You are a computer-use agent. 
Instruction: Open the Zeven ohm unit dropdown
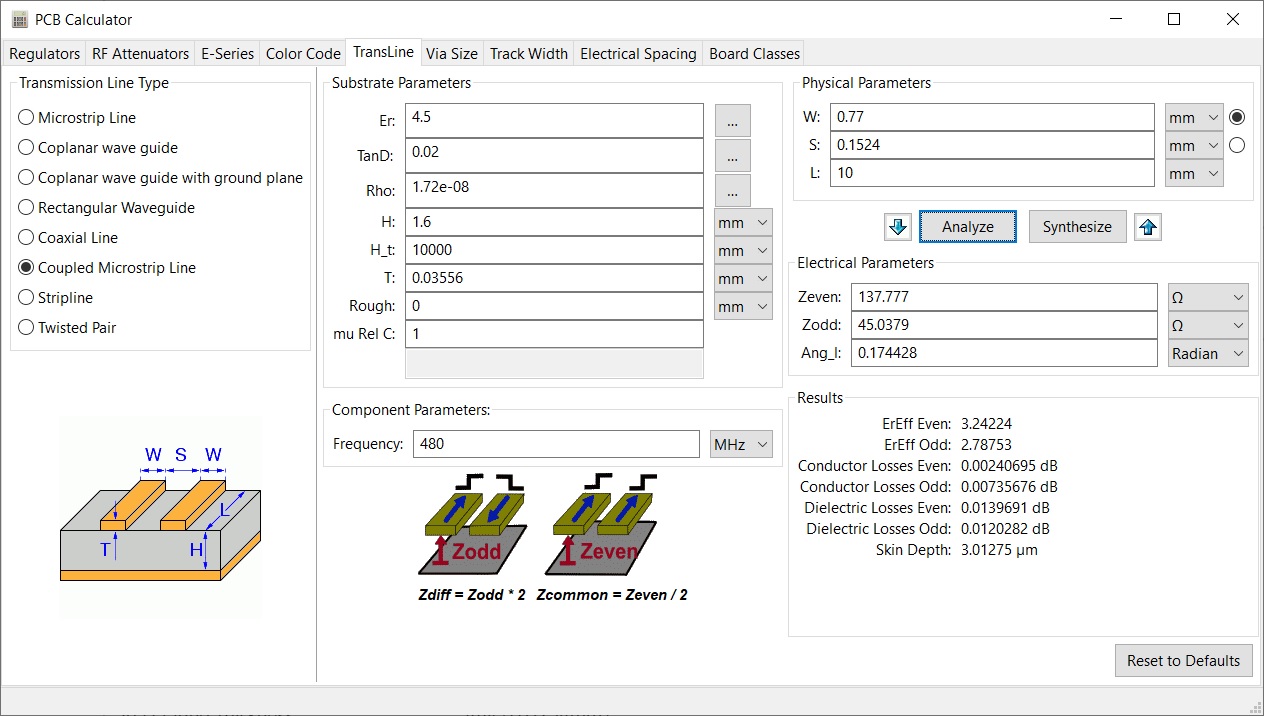pyautogui.click(x=1207, y=296)
